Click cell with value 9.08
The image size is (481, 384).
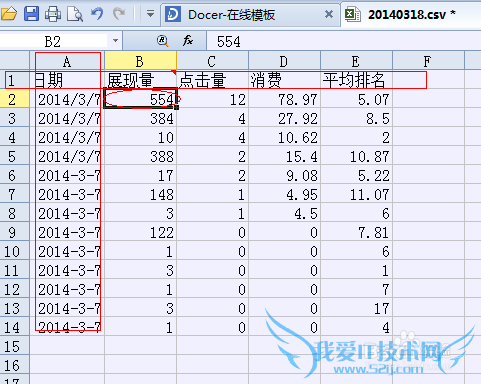(284, 175)
